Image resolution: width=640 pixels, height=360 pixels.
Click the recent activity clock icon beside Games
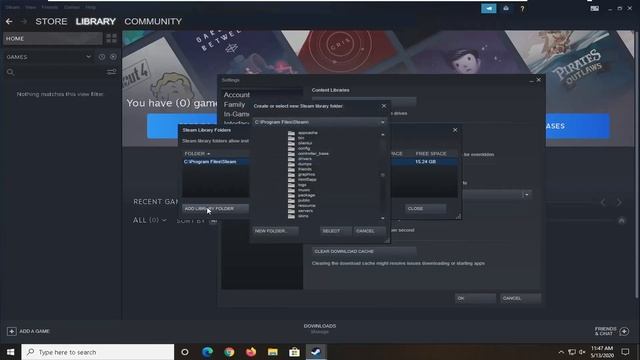click(102, 57)
